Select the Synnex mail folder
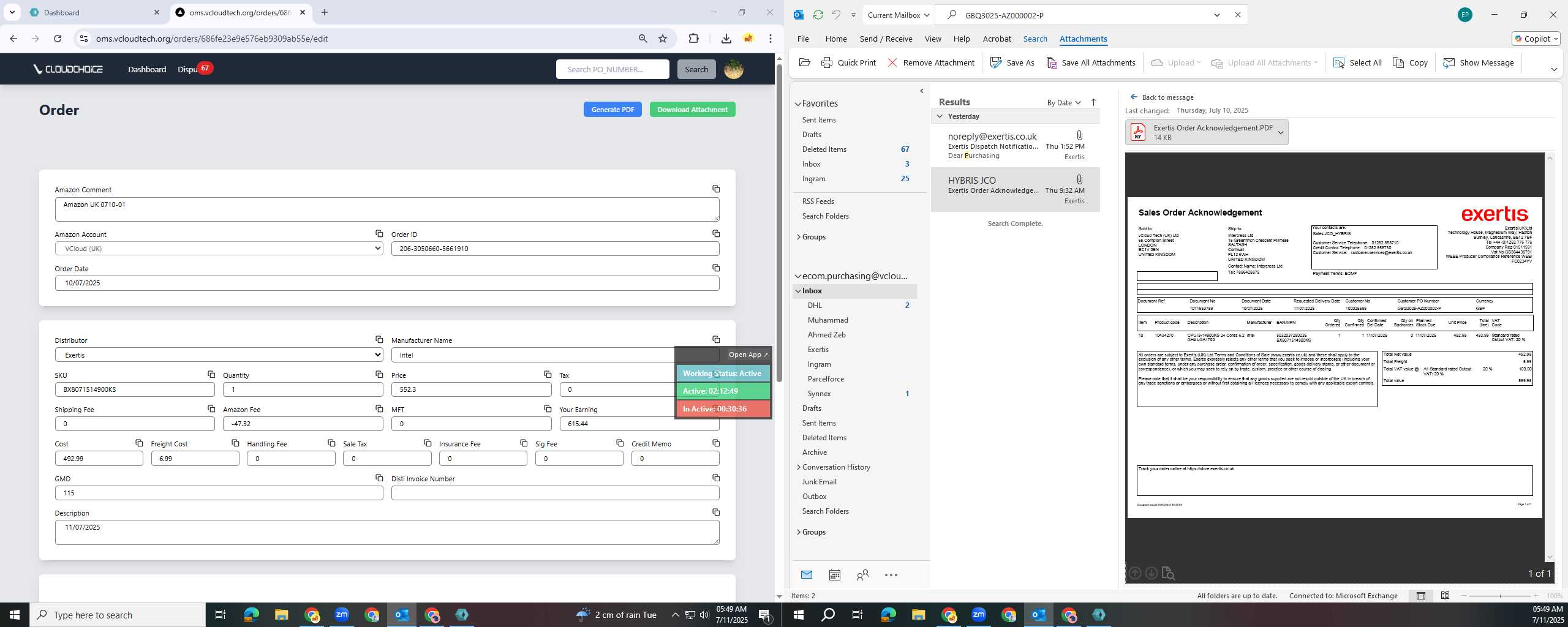 pyautogui.click(x=819, y=394)
